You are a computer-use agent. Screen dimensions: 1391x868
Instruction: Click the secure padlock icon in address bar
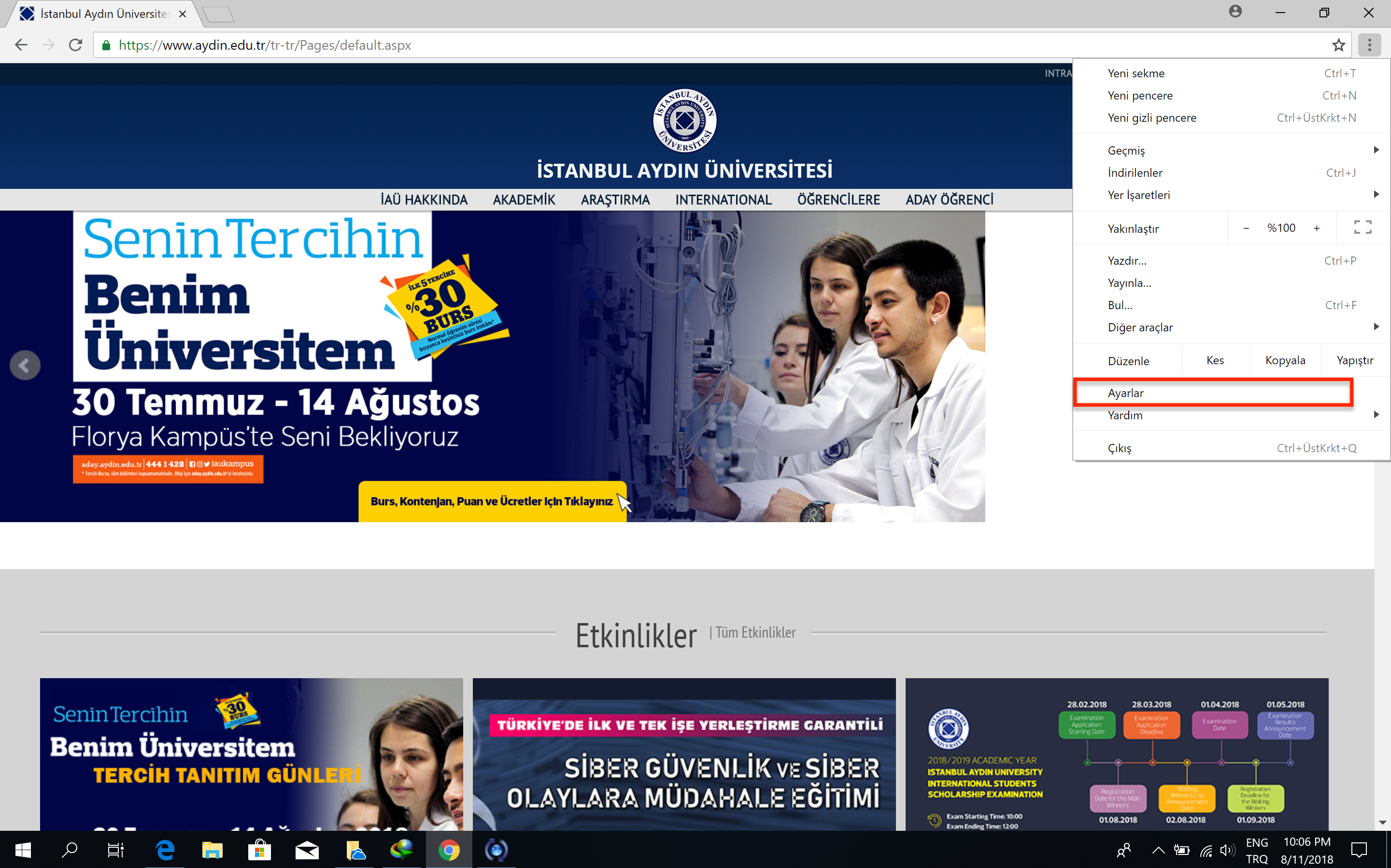point(106,45)
